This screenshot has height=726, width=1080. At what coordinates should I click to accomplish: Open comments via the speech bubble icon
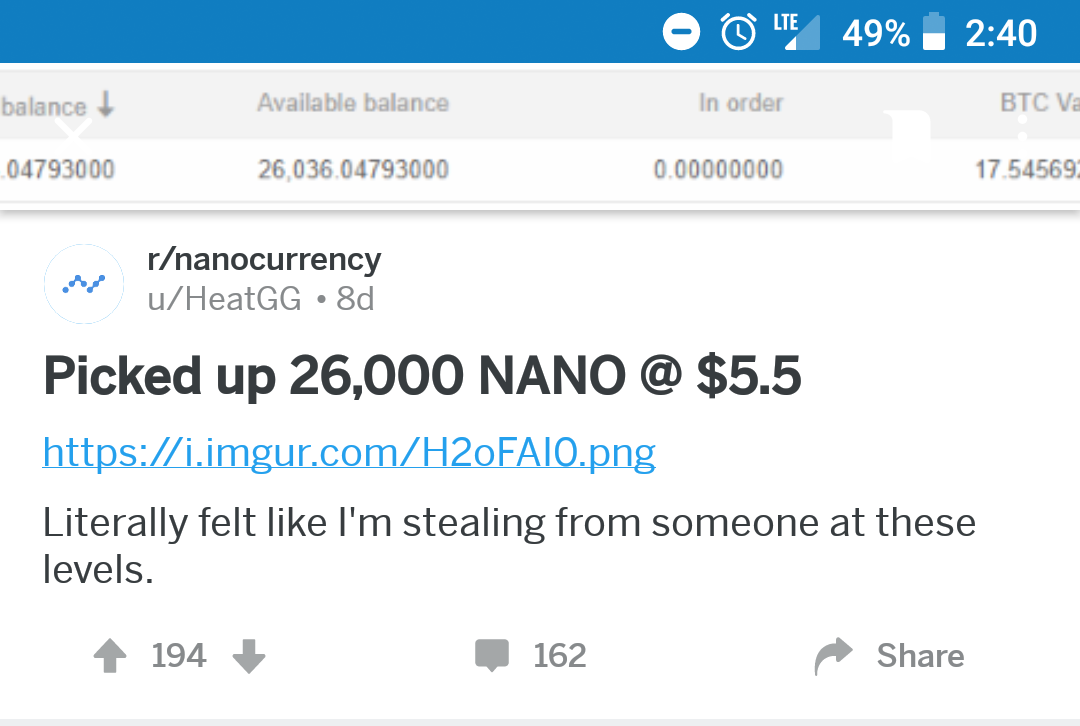(x=491, y=655)
